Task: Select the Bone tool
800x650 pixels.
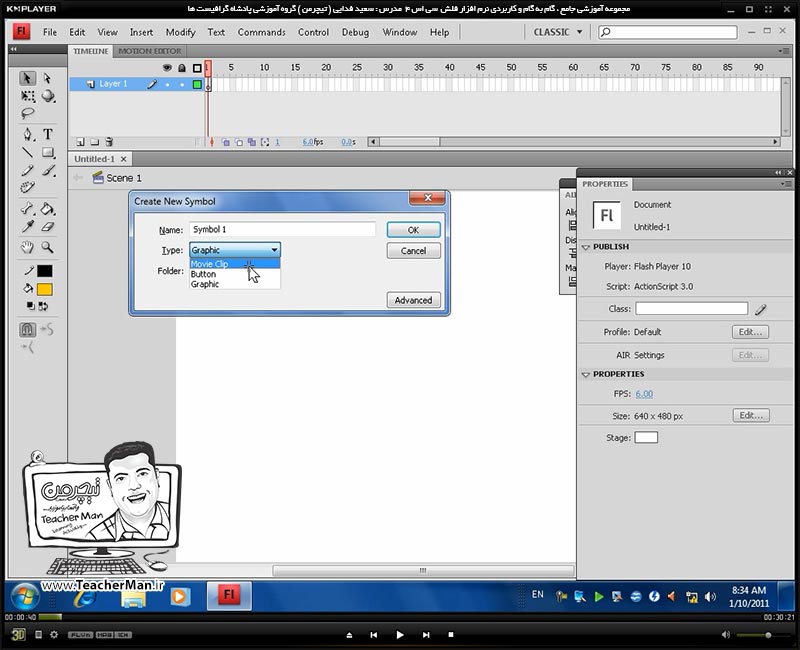Action: click(27, 209)
